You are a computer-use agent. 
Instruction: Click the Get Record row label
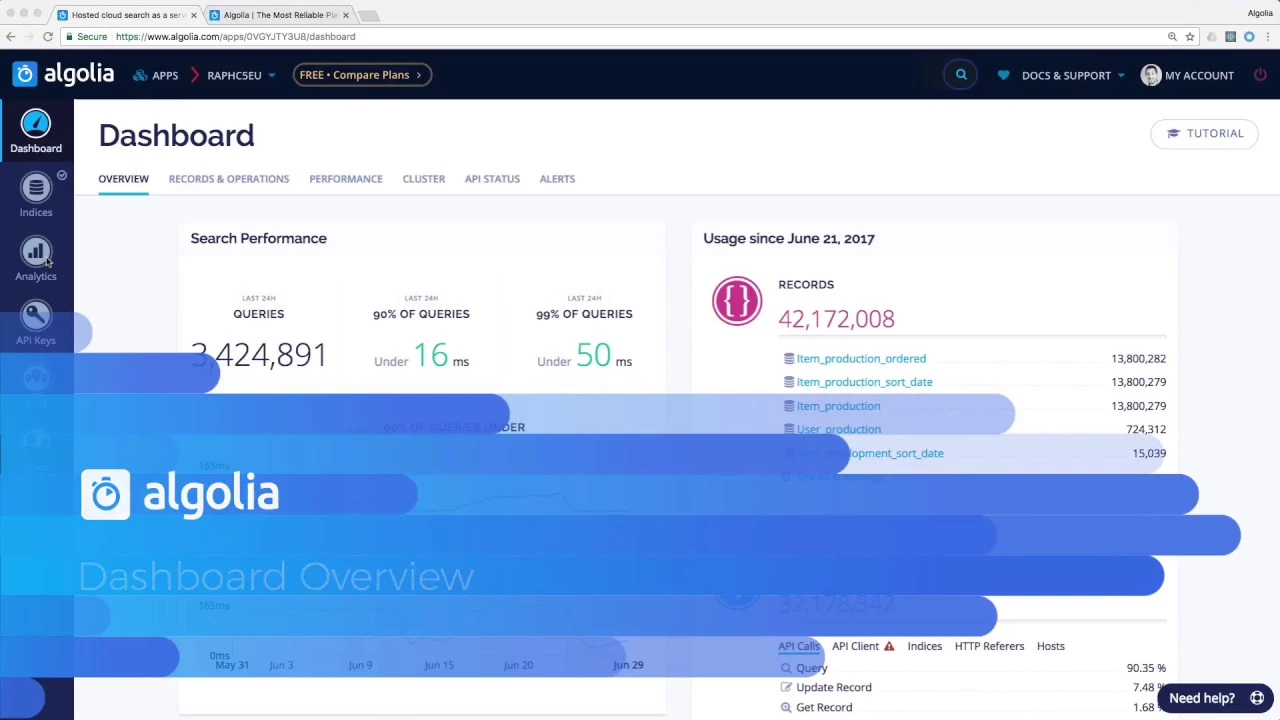click(x=824, y=707)
